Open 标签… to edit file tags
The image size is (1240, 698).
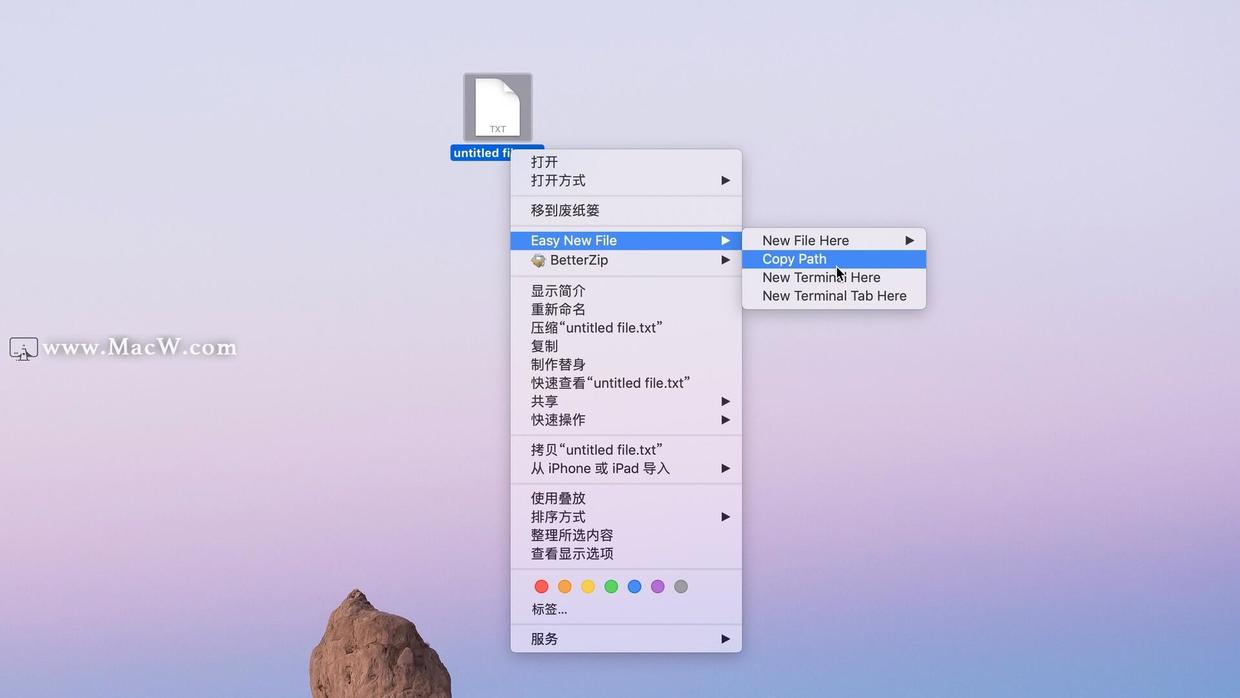tap(548, 608)
